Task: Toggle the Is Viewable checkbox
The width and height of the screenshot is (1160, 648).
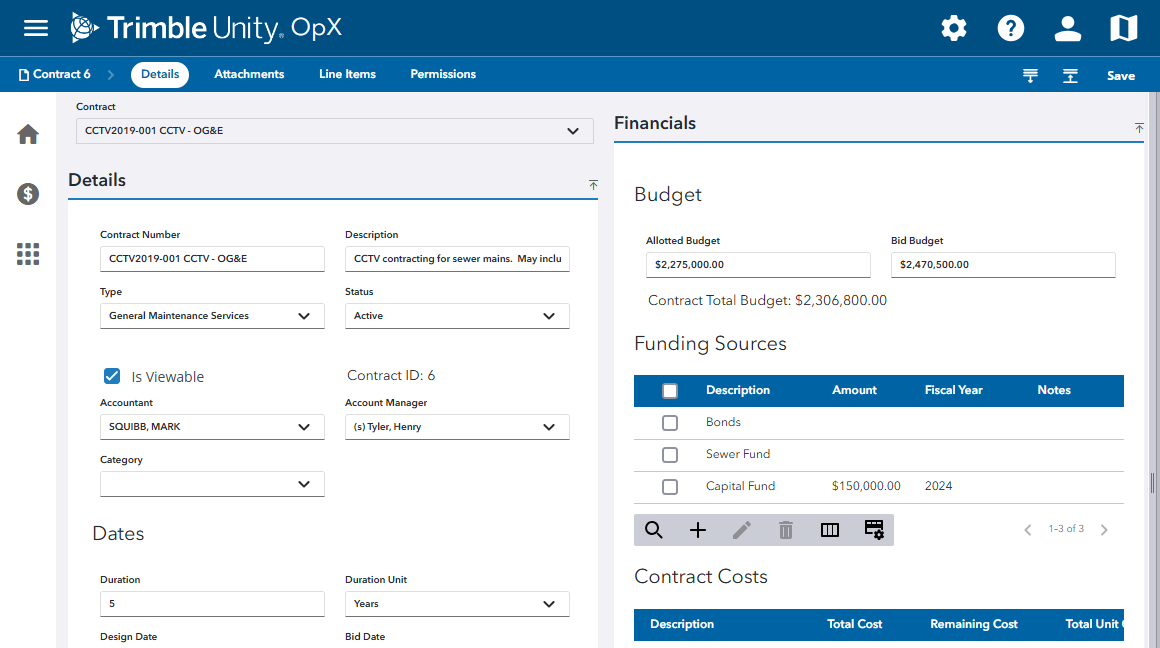Action: pos(112,376)
